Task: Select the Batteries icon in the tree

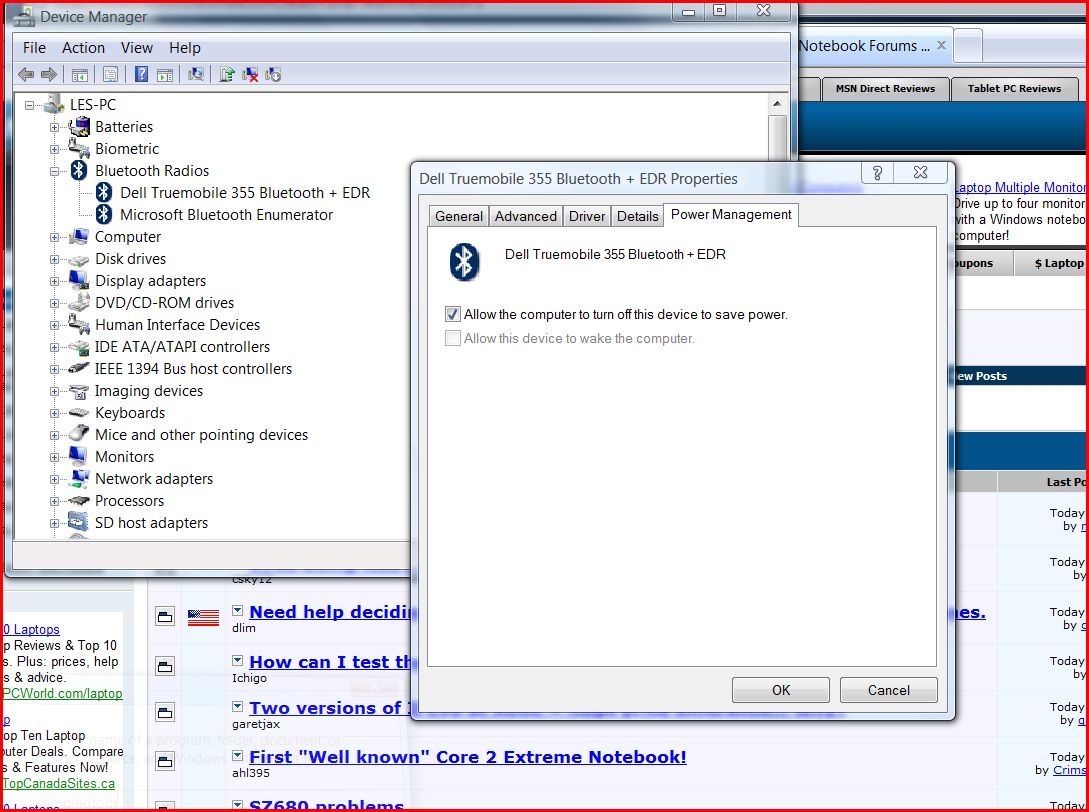Action: coord(79,126)
